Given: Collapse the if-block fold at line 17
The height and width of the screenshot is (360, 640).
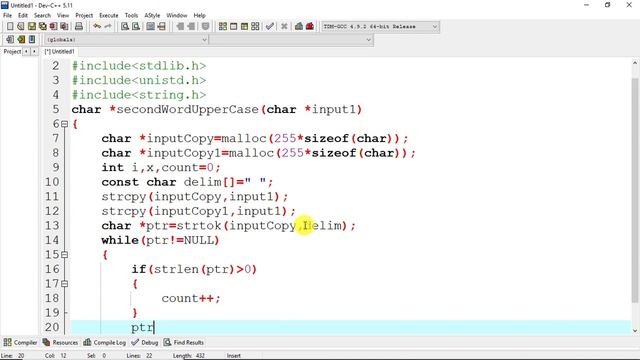Looking at the screenshot, I should [x=64, y=284].
